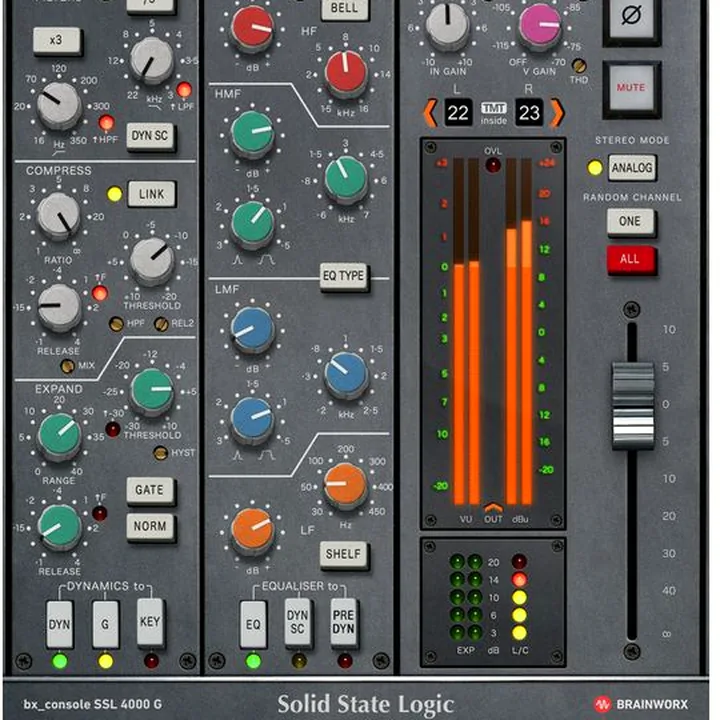
Task: Click the expander RANGE knob
Action: (60, 436)
